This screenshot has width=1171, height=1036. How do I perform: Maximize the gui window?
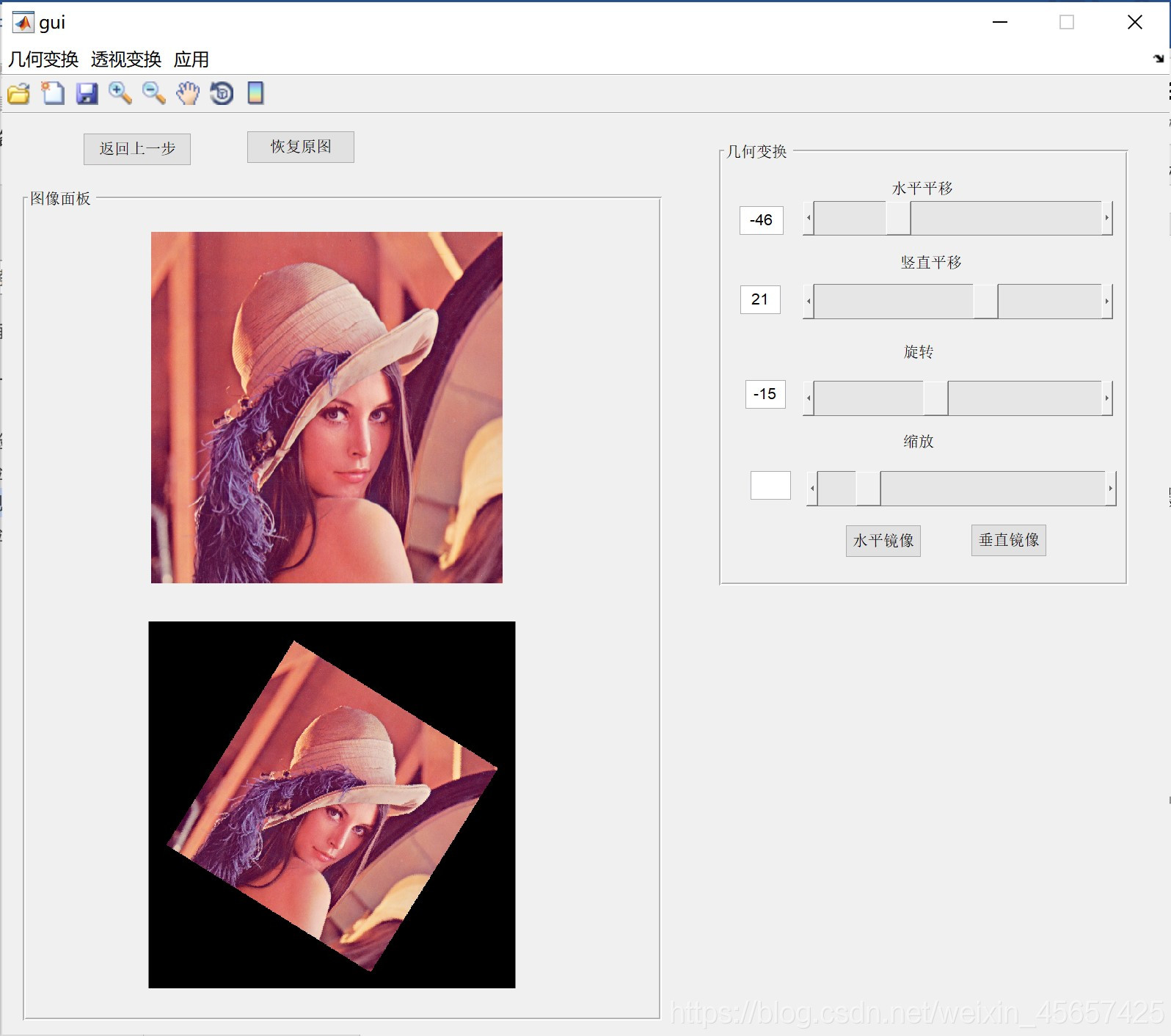tap(1067, 23)
